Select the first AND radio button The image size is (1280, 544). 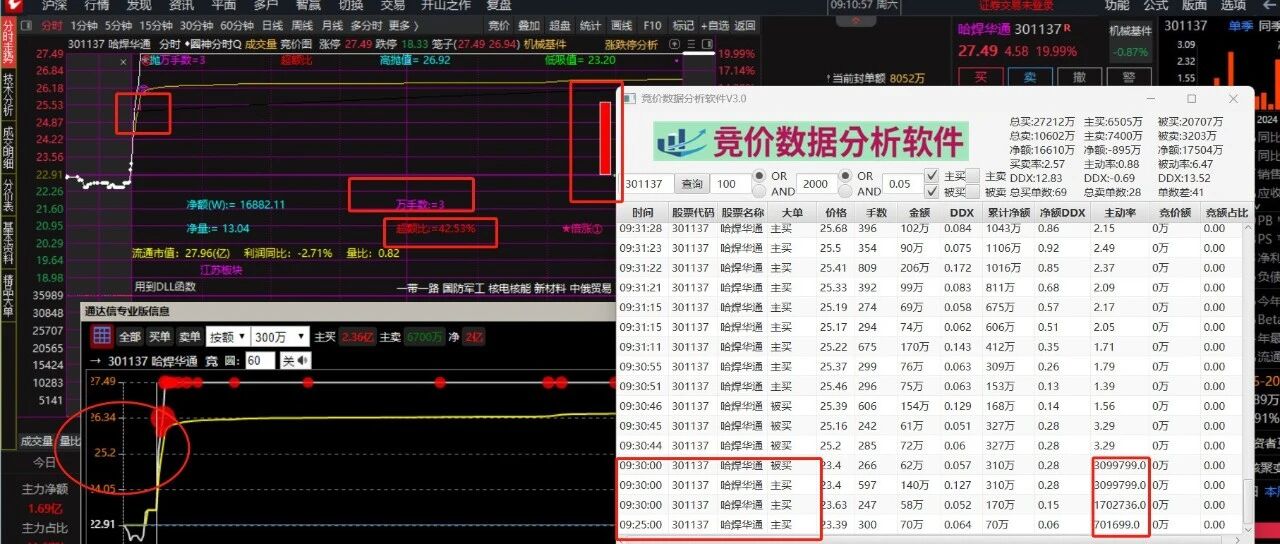coord(758,191)
